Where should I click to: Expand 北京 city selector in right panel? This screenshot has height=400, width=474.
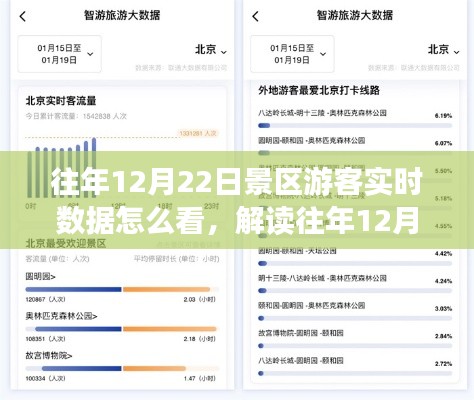click(x=444, y=50)
